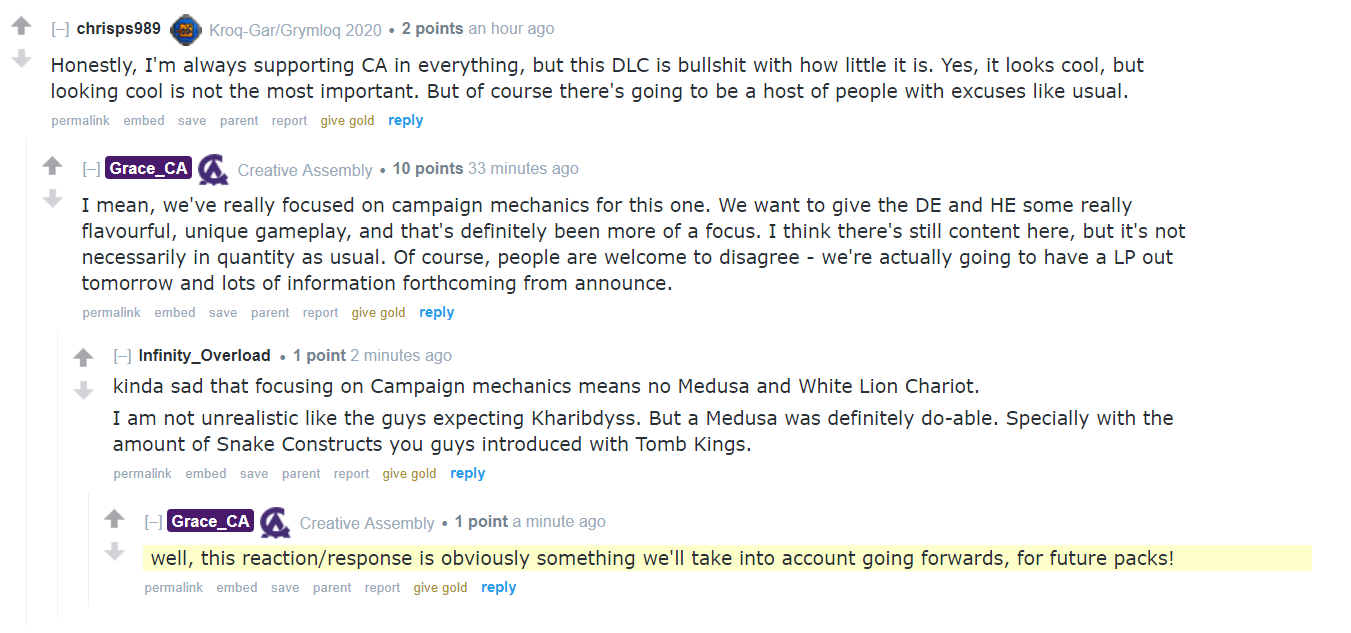The height and width of the screenshot is (633, 1351).
Task: Upvote Infinity_Overload's comment
Action: (x=84, y=357)
